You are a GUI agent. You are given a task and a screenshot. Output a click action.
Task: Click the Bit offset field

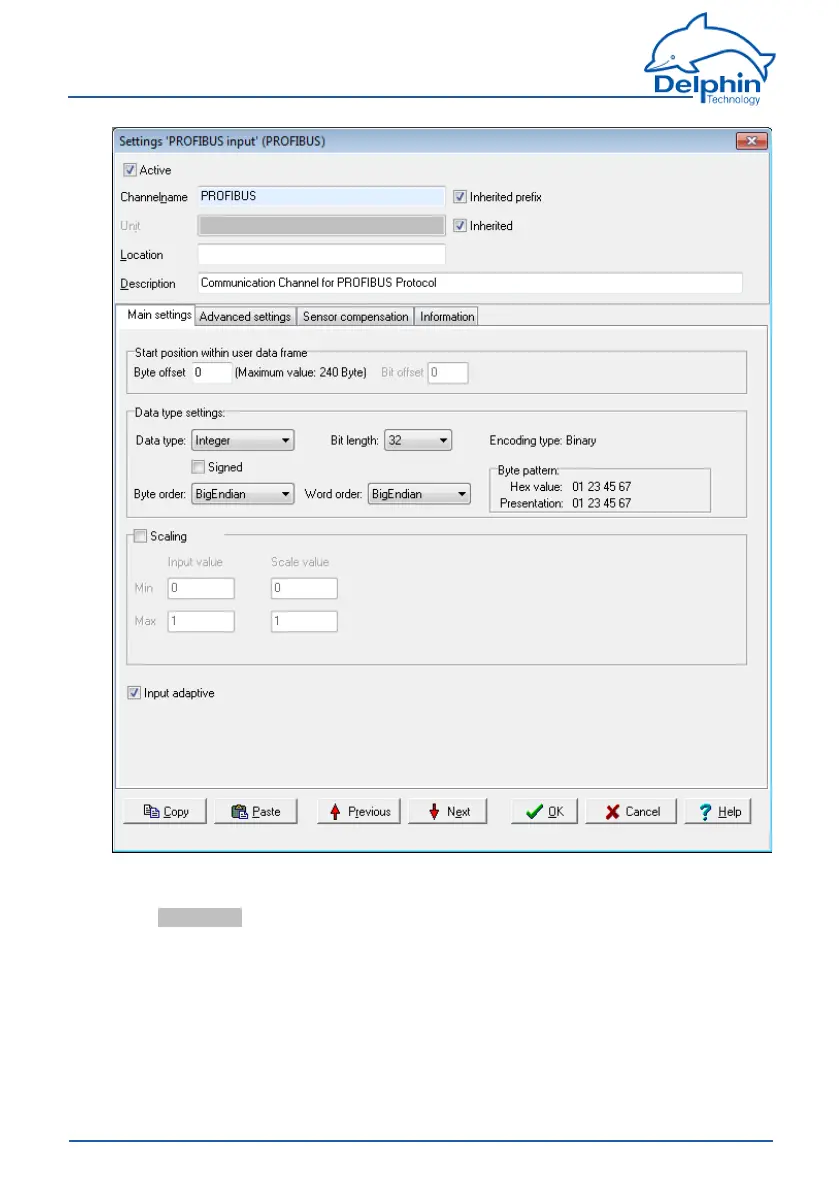click(x=448, y=372)
